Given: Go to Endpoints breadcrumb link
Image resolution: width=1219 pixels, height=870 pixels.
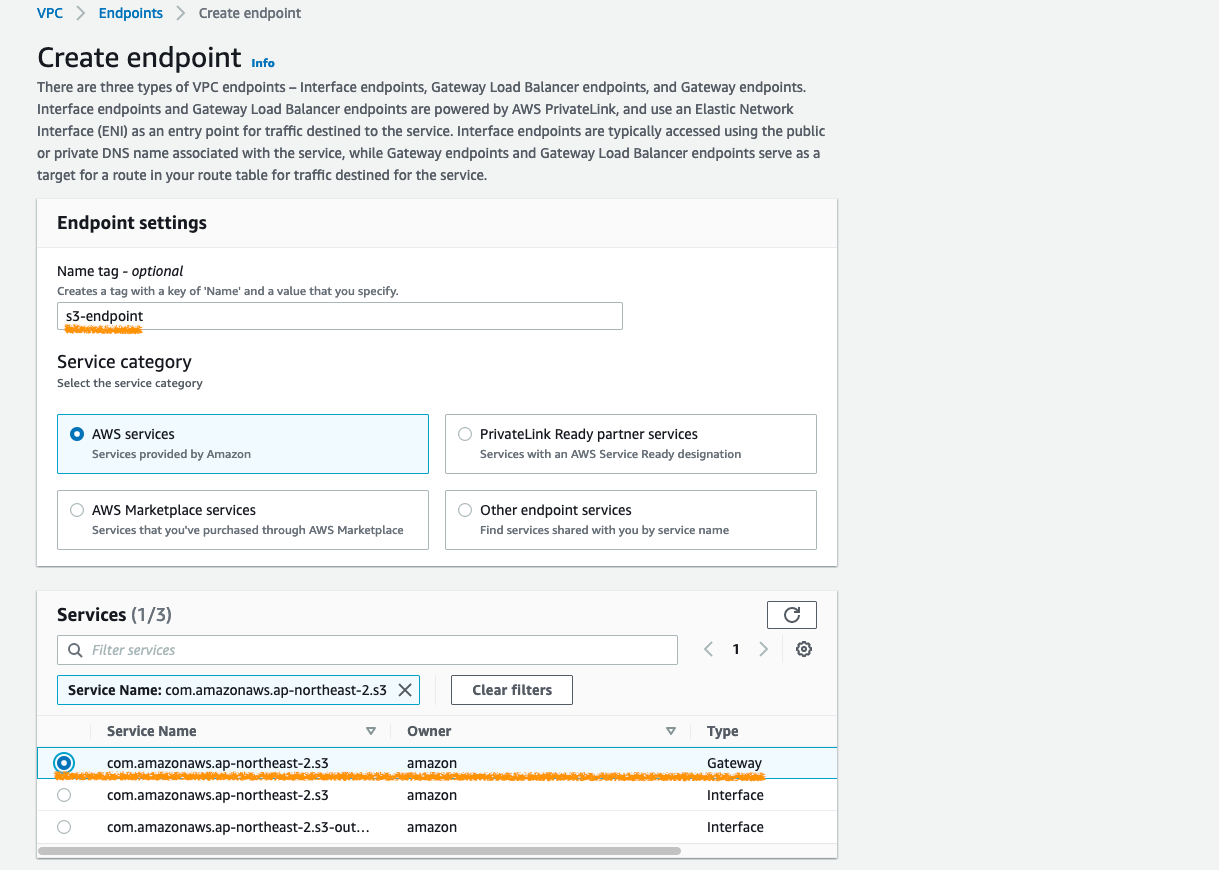Looking at the screenshot, I should [x=130, y=13].
